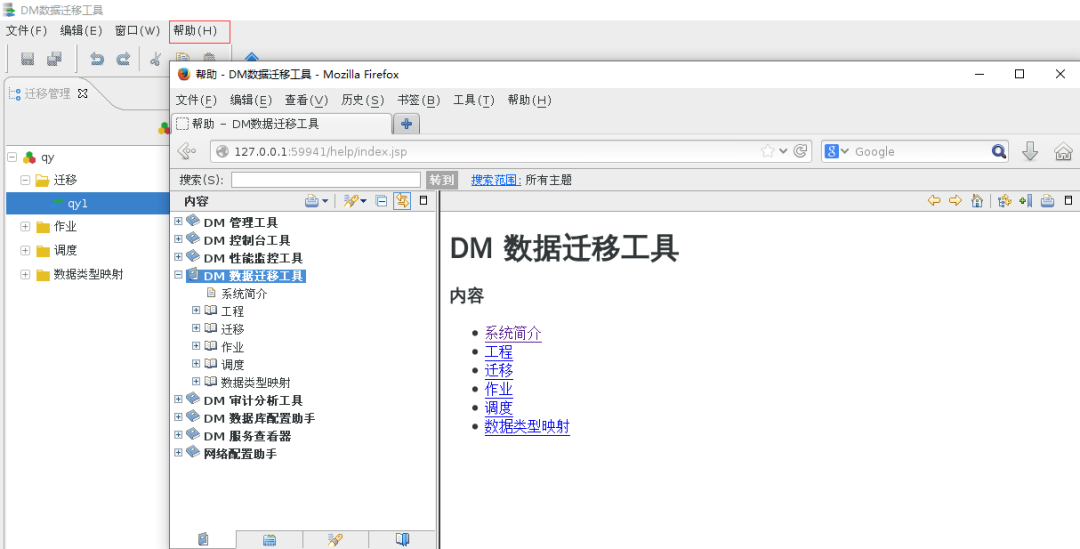Click the Firefox home icon
The width and height of the screenshot is (1080, 549).
[x=1063, y=152]
